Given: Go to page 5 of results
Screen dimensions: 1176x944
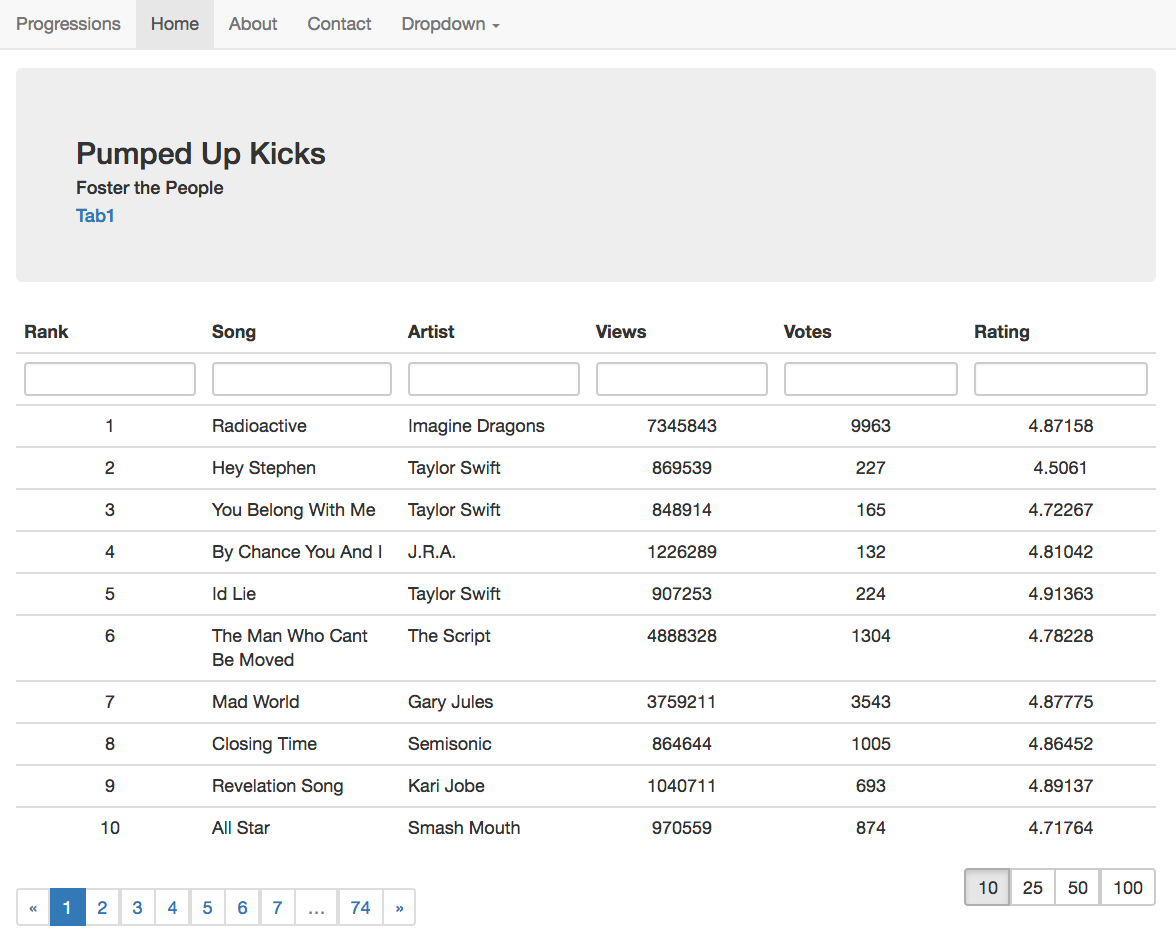Looking at the screenshot, I should click(207, 907).
